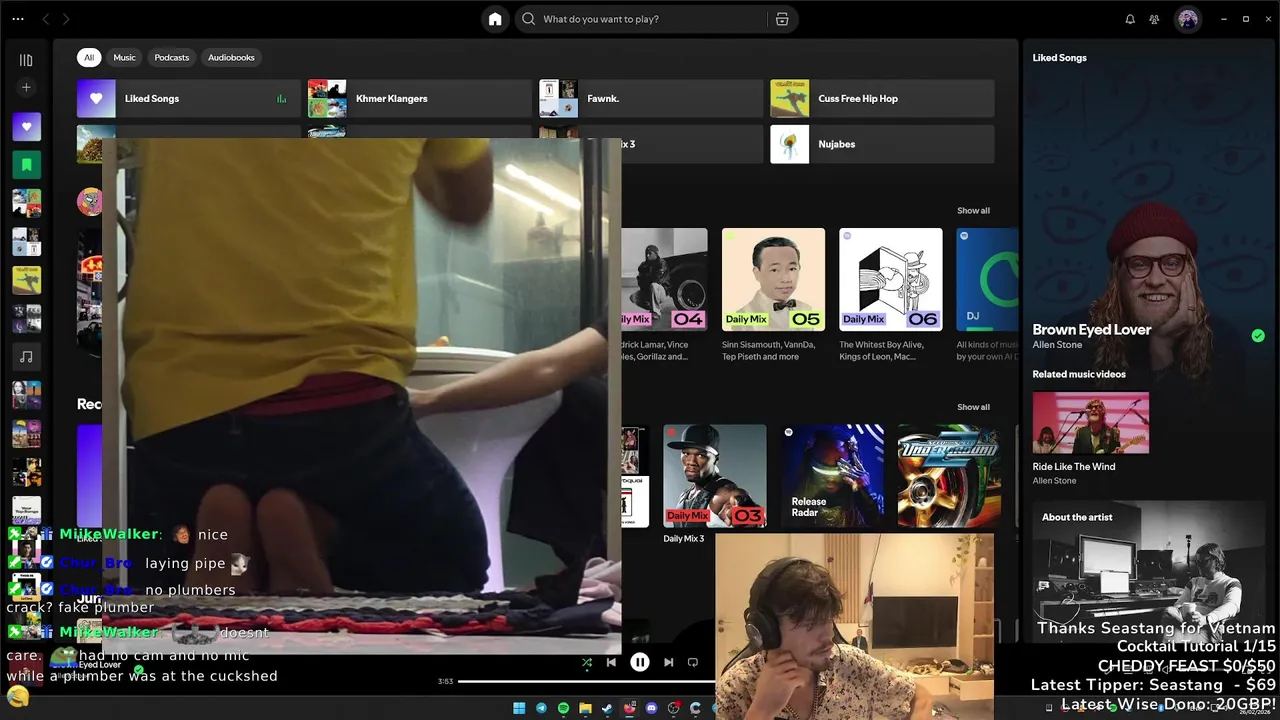Screen dimensions: 1280x720
Task: Go to Spotify Home via house icon
Action: coord(495,19)
